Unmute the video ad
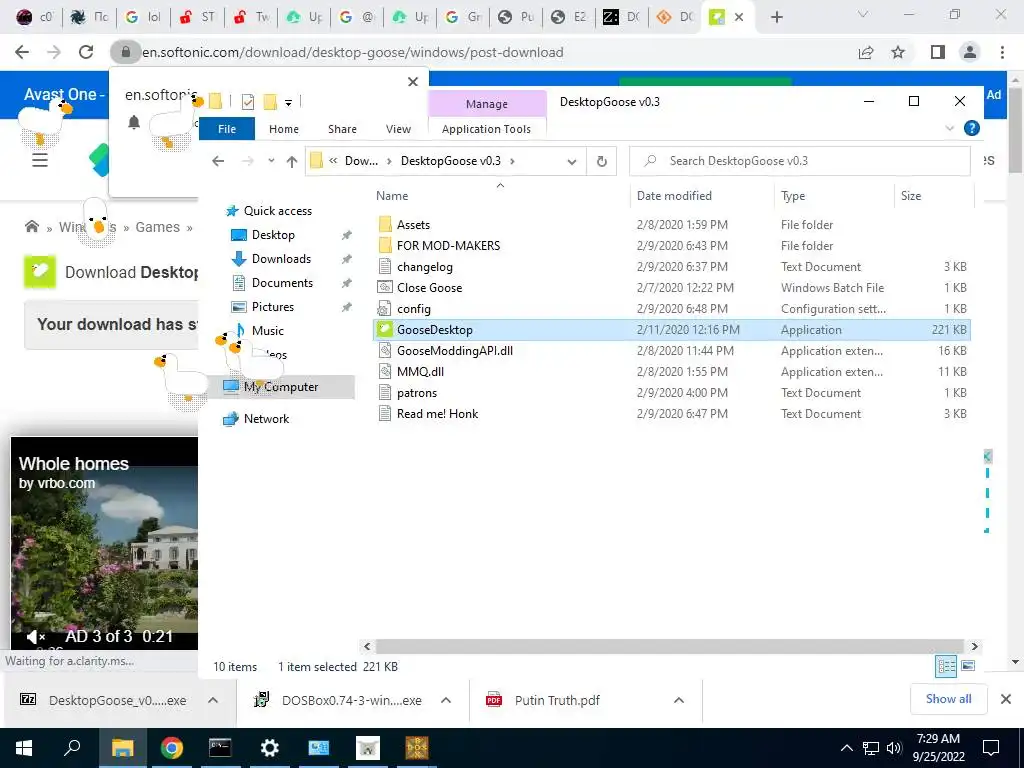 click(x=35, y=636)
